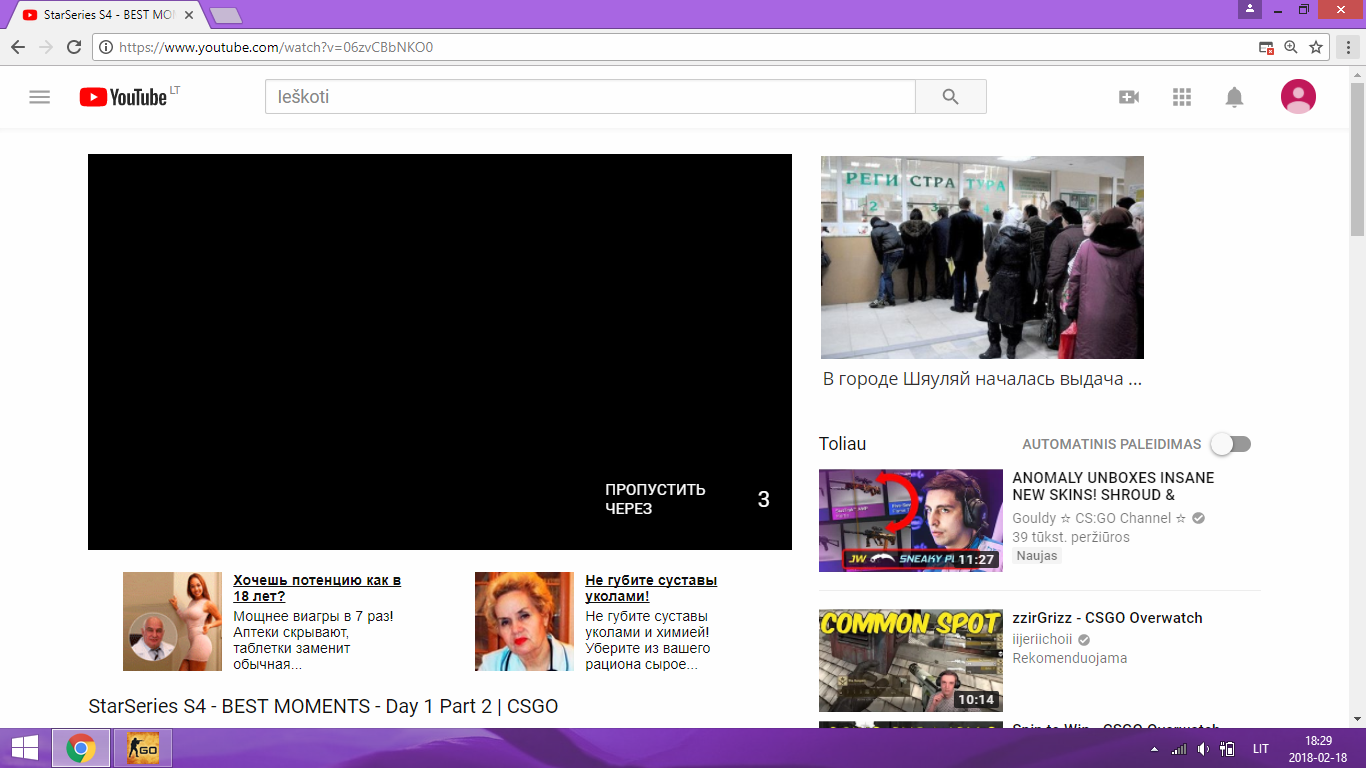Image resolution: width=1366 pixels, height=768 pixels.
Task: View site info via the lock icon
Action: pos(107,47)
